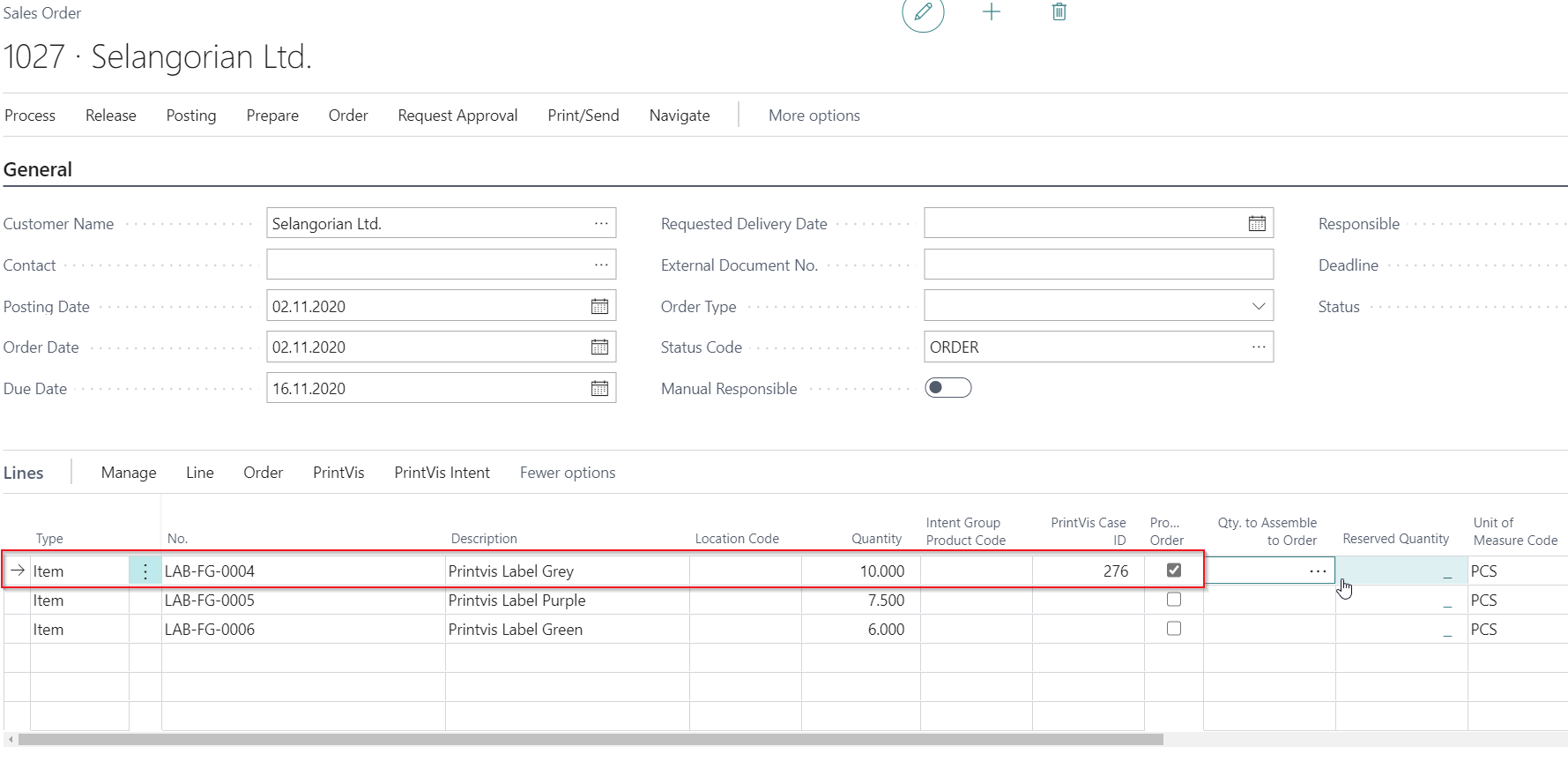Screen dimensions: 1568x761
Task: Click the Lines section heading
Action: point(24,473)
